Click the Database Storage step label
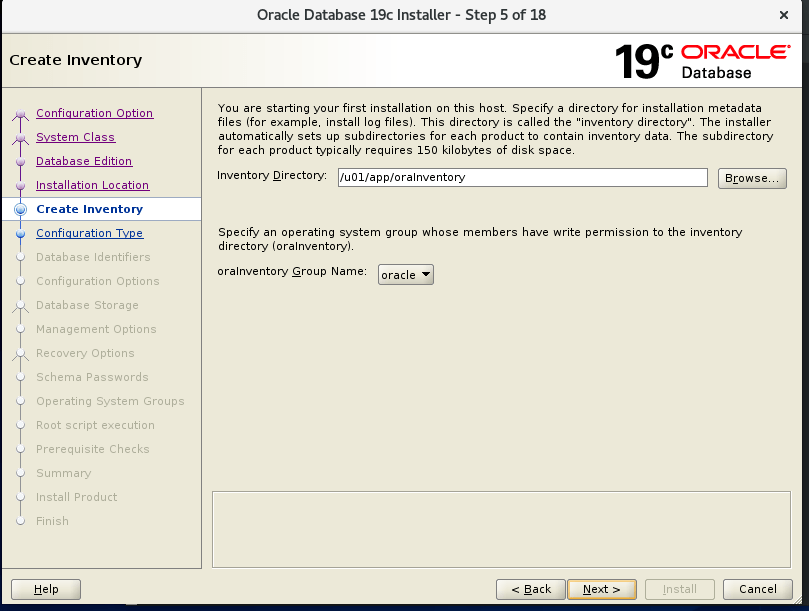The height and width of the screenshot is (611, 809). coord(87,305)
